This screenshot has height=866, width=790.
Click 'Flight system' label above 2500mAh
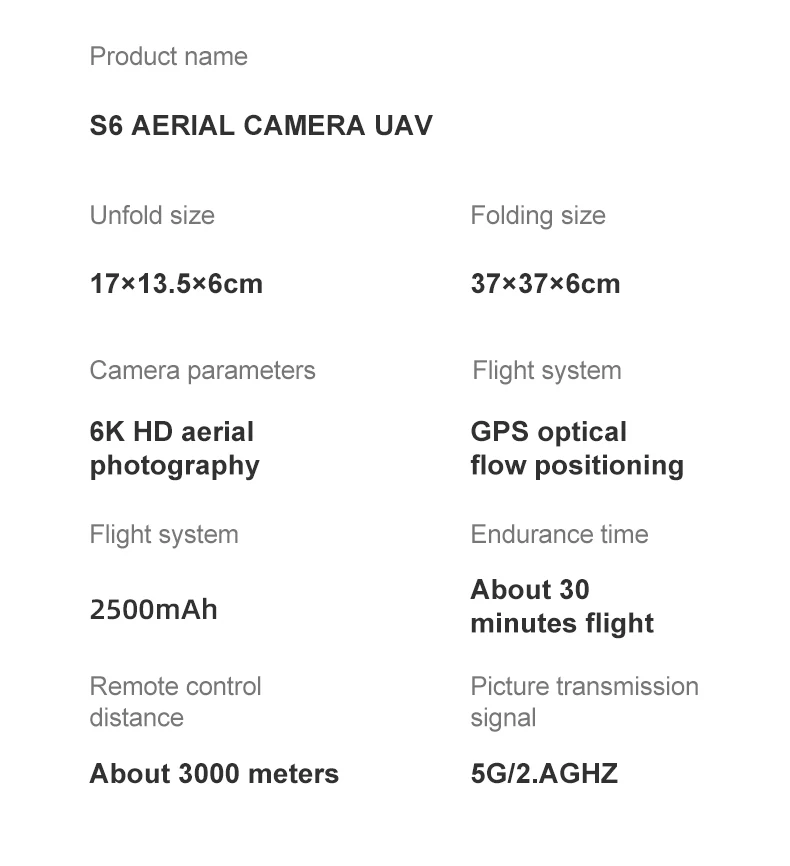coord(164,535)
